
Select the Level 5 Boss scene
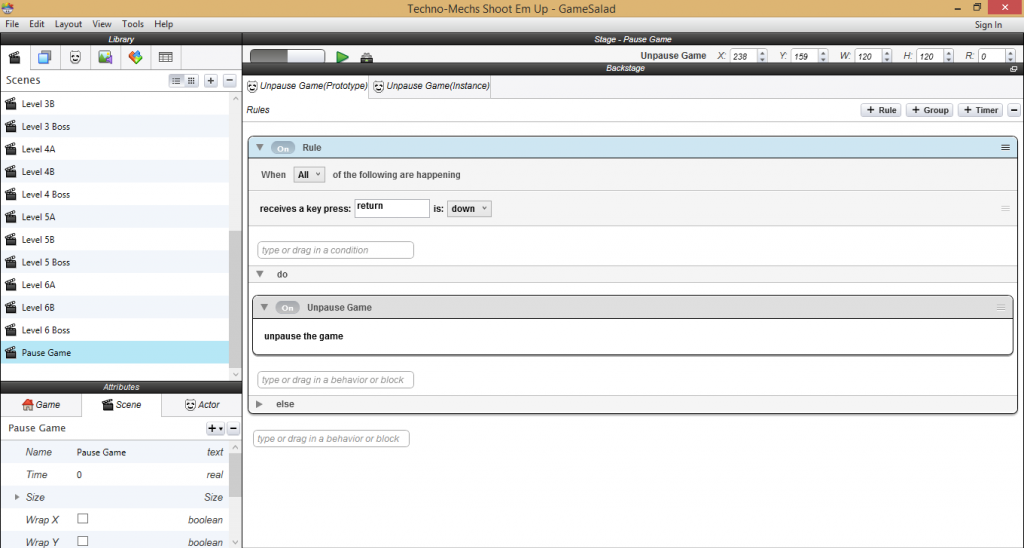pos(115,262)
